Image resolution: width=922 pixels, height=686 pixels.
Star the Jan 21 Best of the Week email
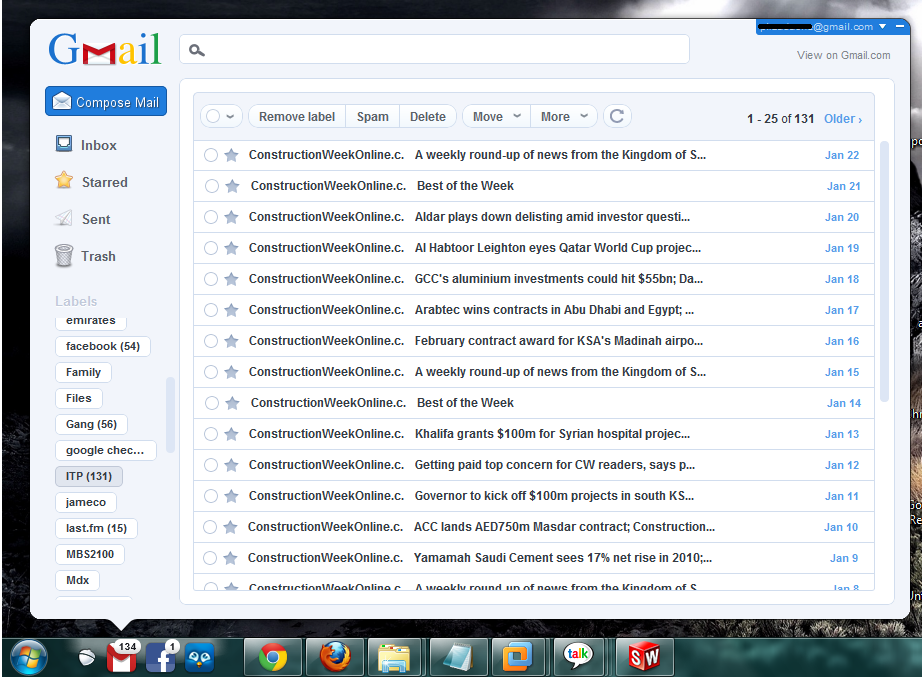point(233,186)
